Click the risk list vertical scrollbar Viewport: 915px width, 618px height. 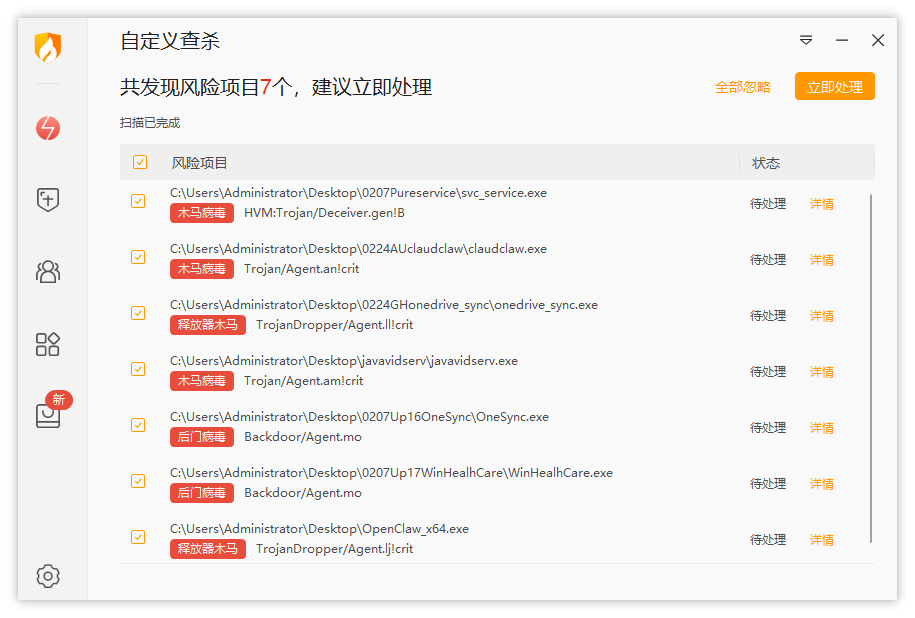tap(871, 369)
